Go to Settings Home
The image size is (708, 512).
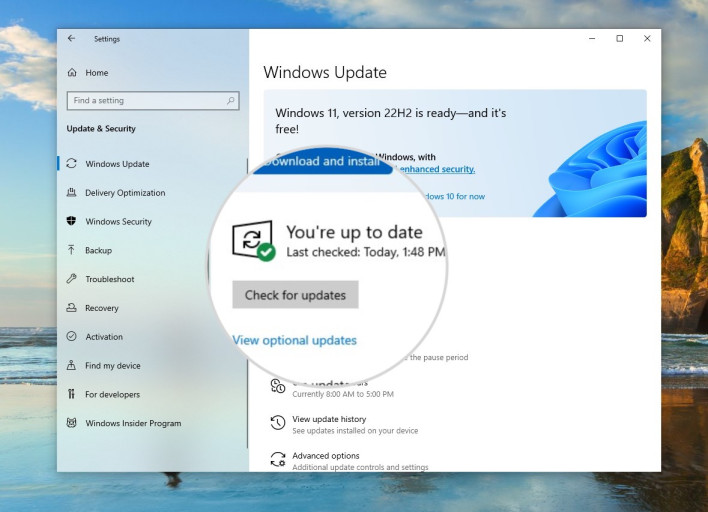[x=152, y=73]
